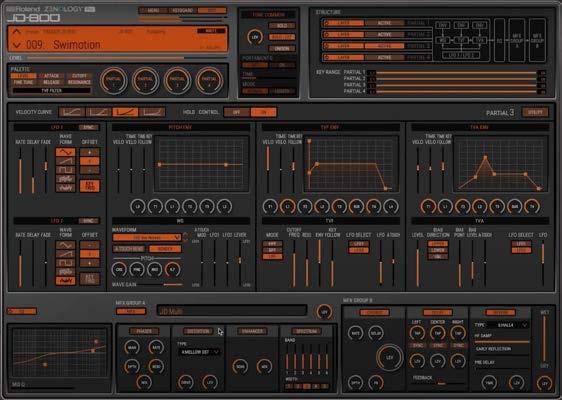Adjust the WAVE GAIN slider
This screenshot has width=562, height=400.
point(161,285)
